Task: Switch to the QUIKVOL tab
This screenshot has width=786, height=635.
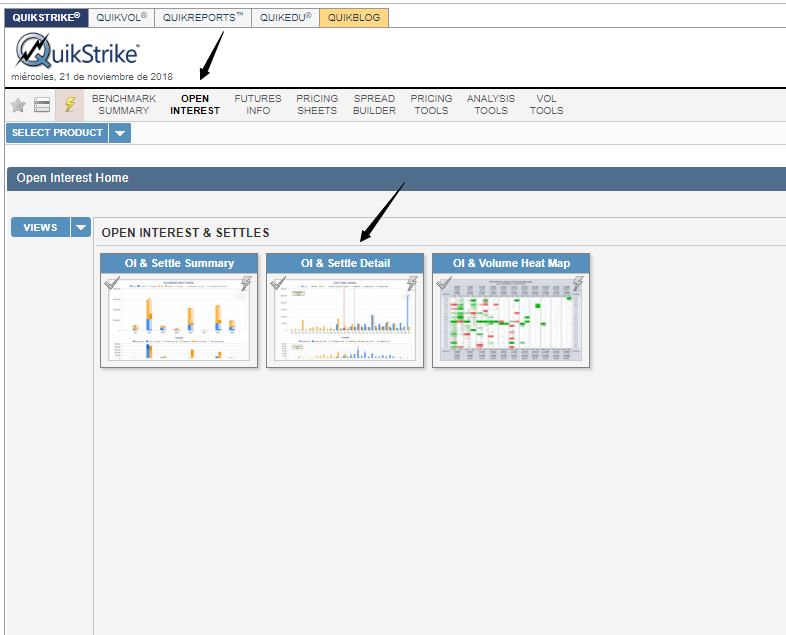Action: pyautogui.click(x=121, y=18)
